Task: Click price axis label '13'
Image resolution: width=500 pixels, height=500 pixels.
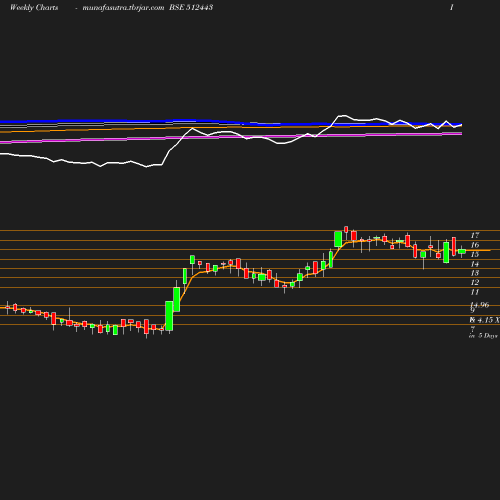Action: [x=475, y=273]
